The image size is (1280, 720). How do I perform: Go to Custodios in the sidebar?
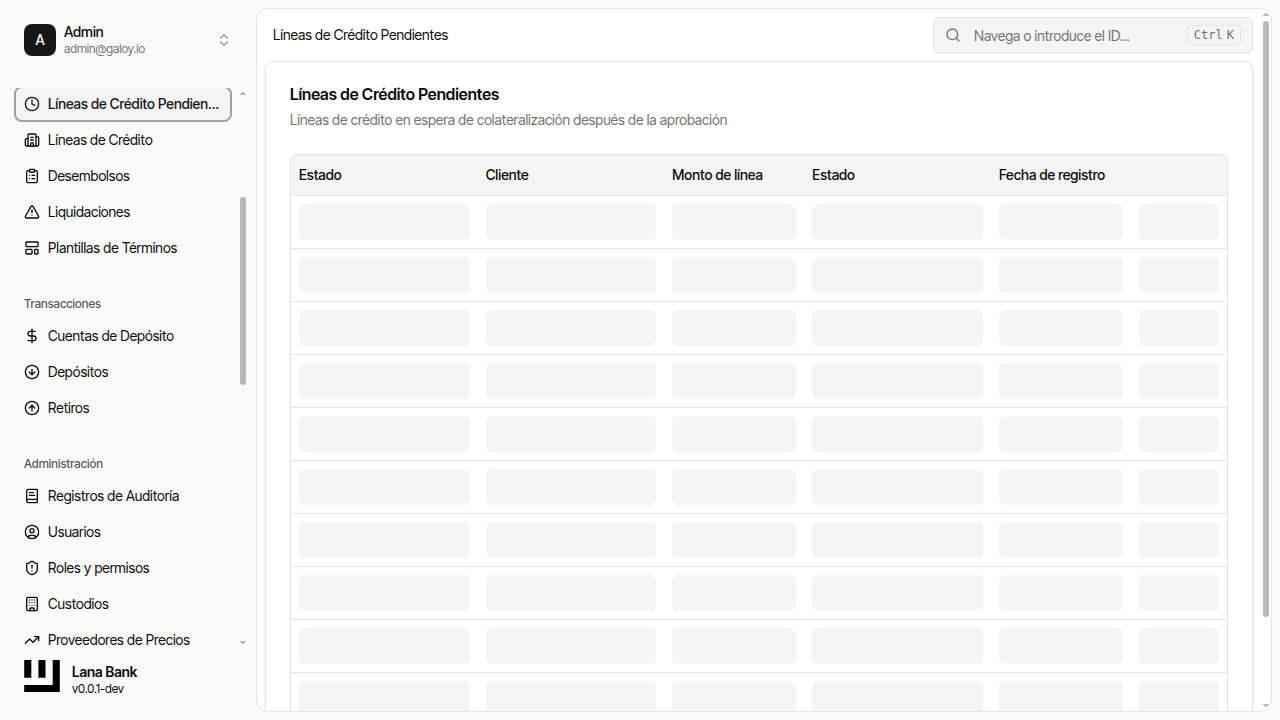click(x=78, y=604)
